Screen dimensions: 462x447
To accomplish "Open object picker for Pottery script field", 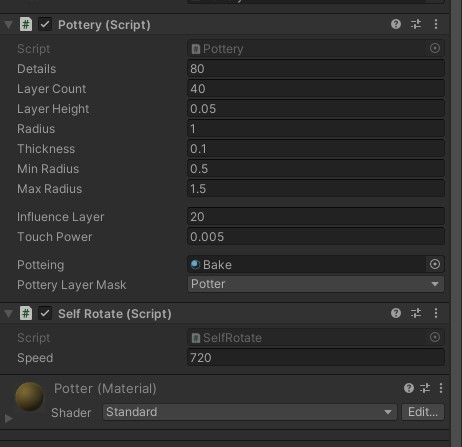I will (435, 48).
